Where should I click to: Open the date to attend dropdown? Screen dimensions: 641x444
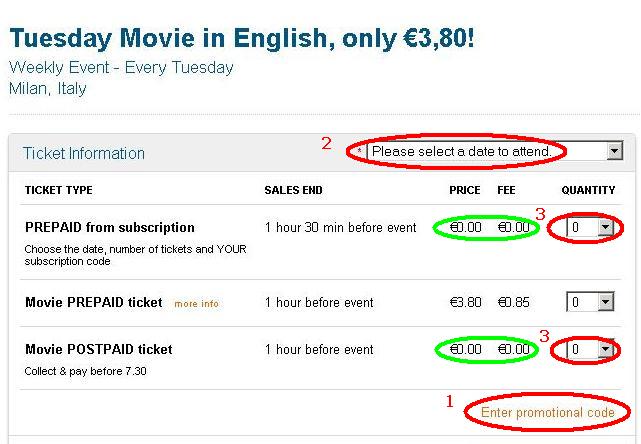495,151
